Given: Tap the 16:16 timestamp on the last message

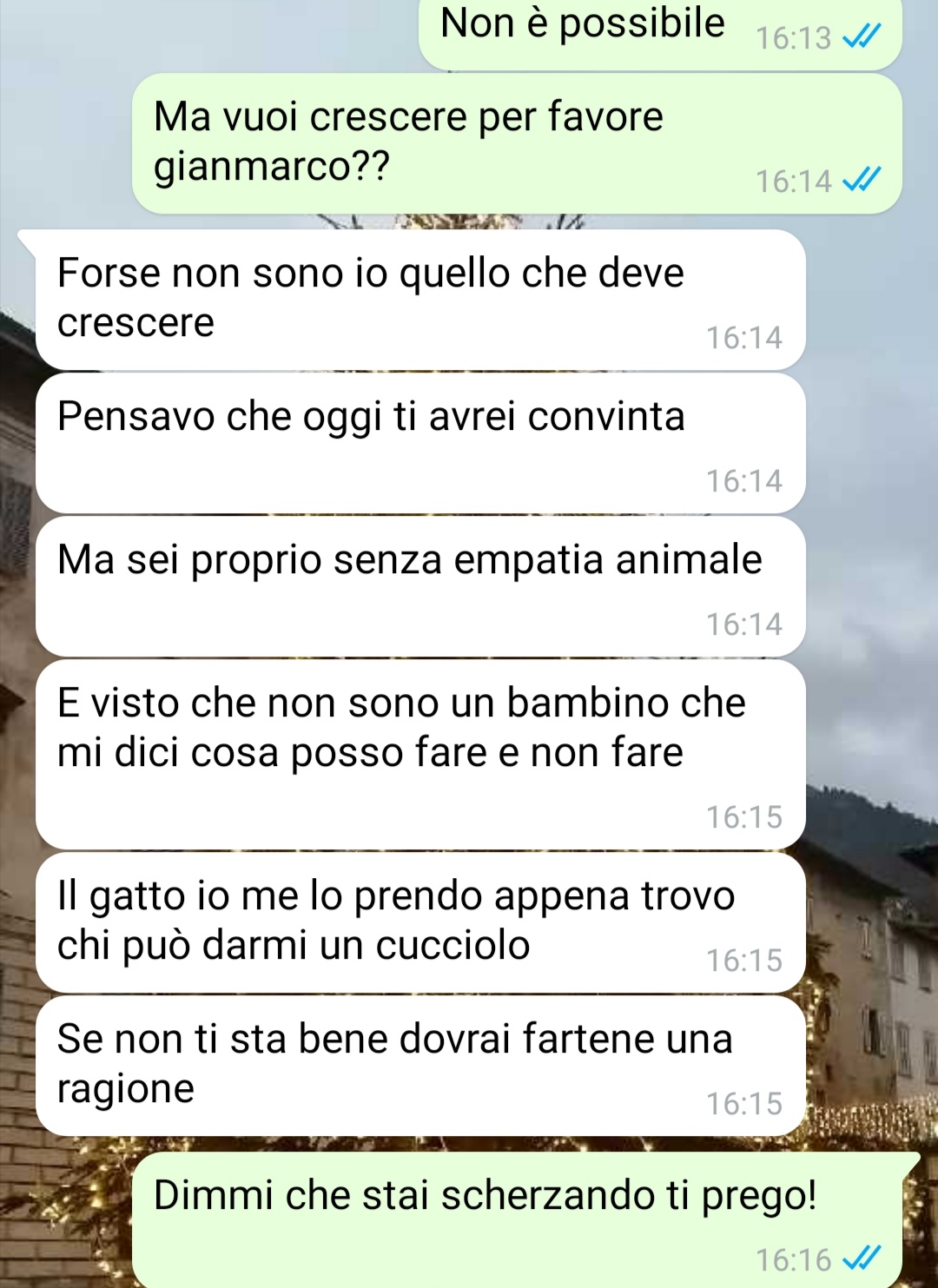Looking at the screenshot, I should pyautogui.click(x=794, y=1259).
